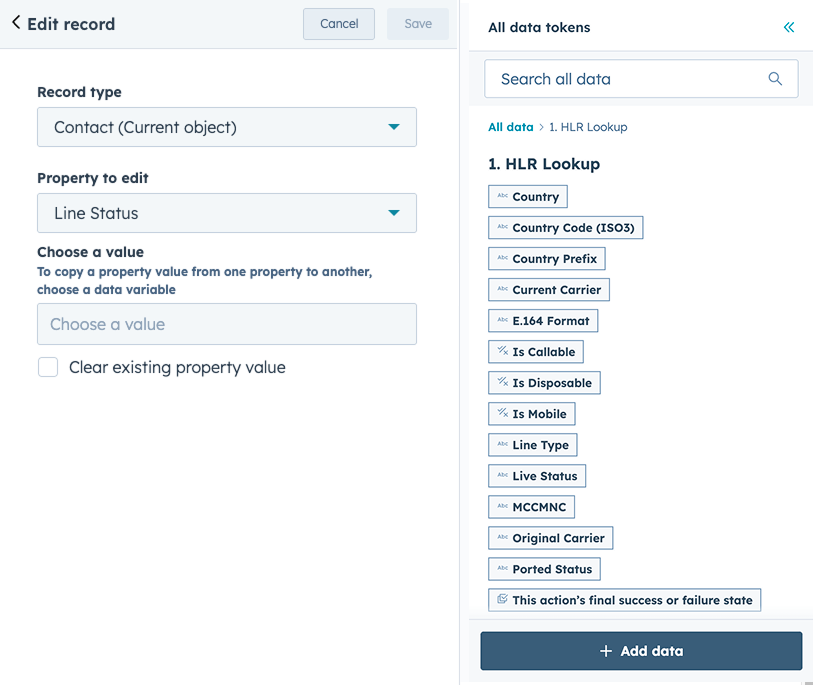Click the Choose a value field

pos(227,324)
